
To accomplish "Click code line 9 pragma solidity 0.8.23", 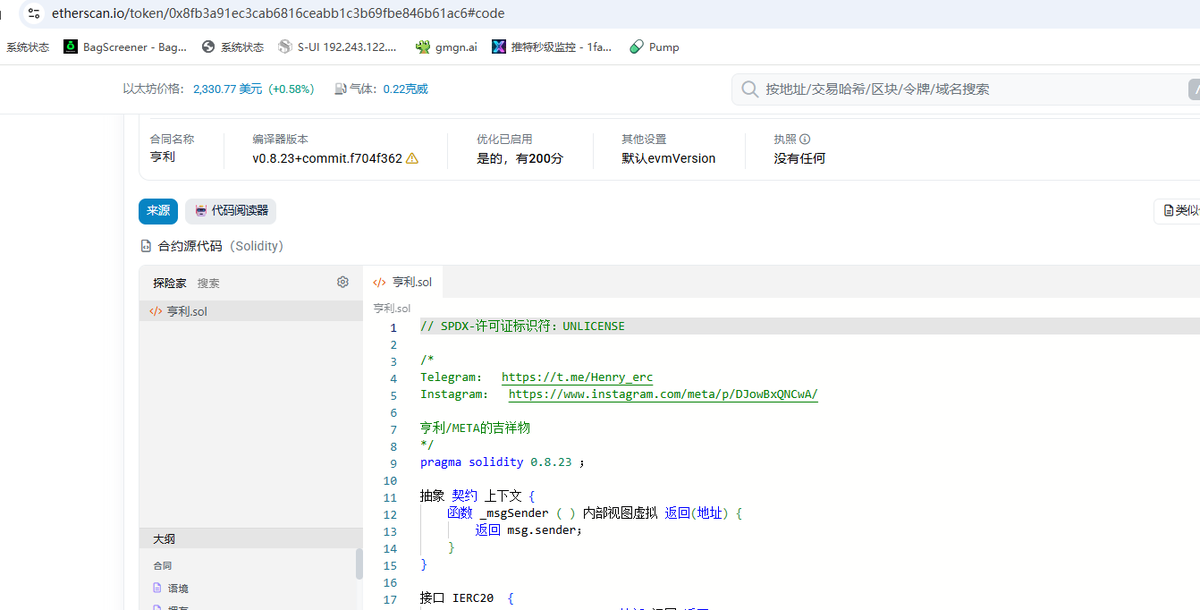I will (x=502, y=462).
